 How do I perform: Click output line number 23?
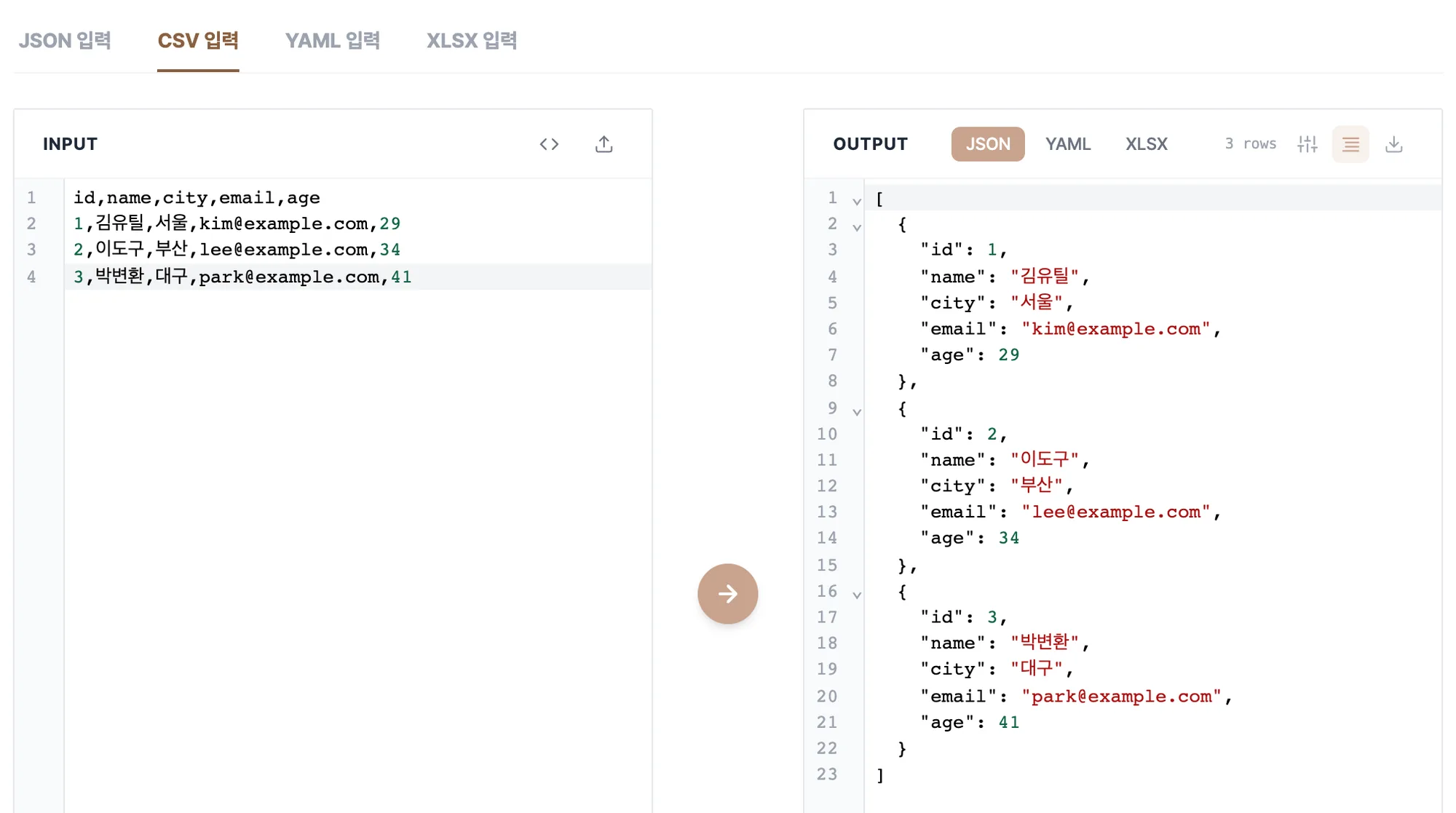(827, 774)
